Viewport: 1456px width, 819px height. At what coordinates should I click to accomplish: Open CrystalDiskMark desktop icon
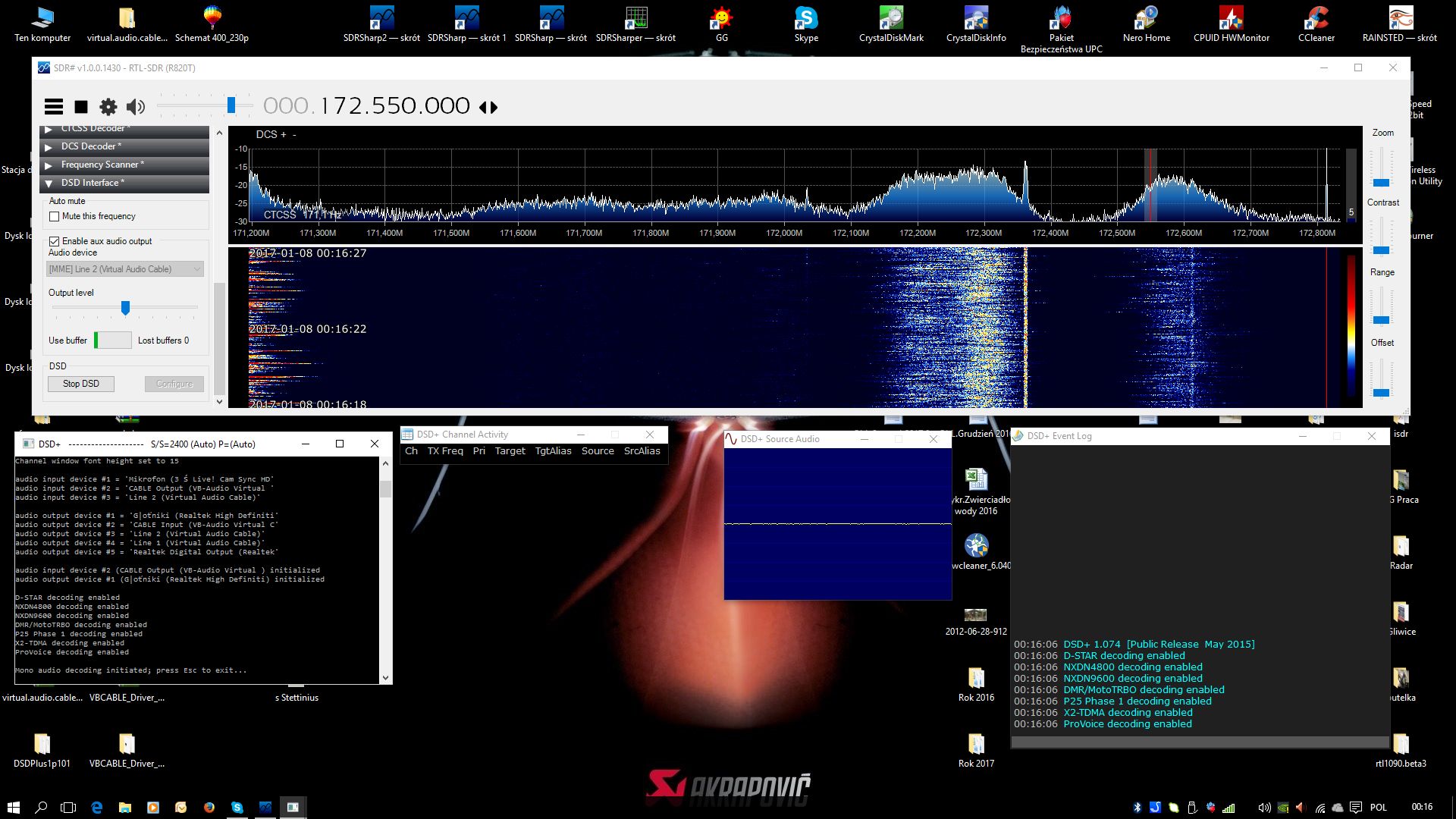891,24
